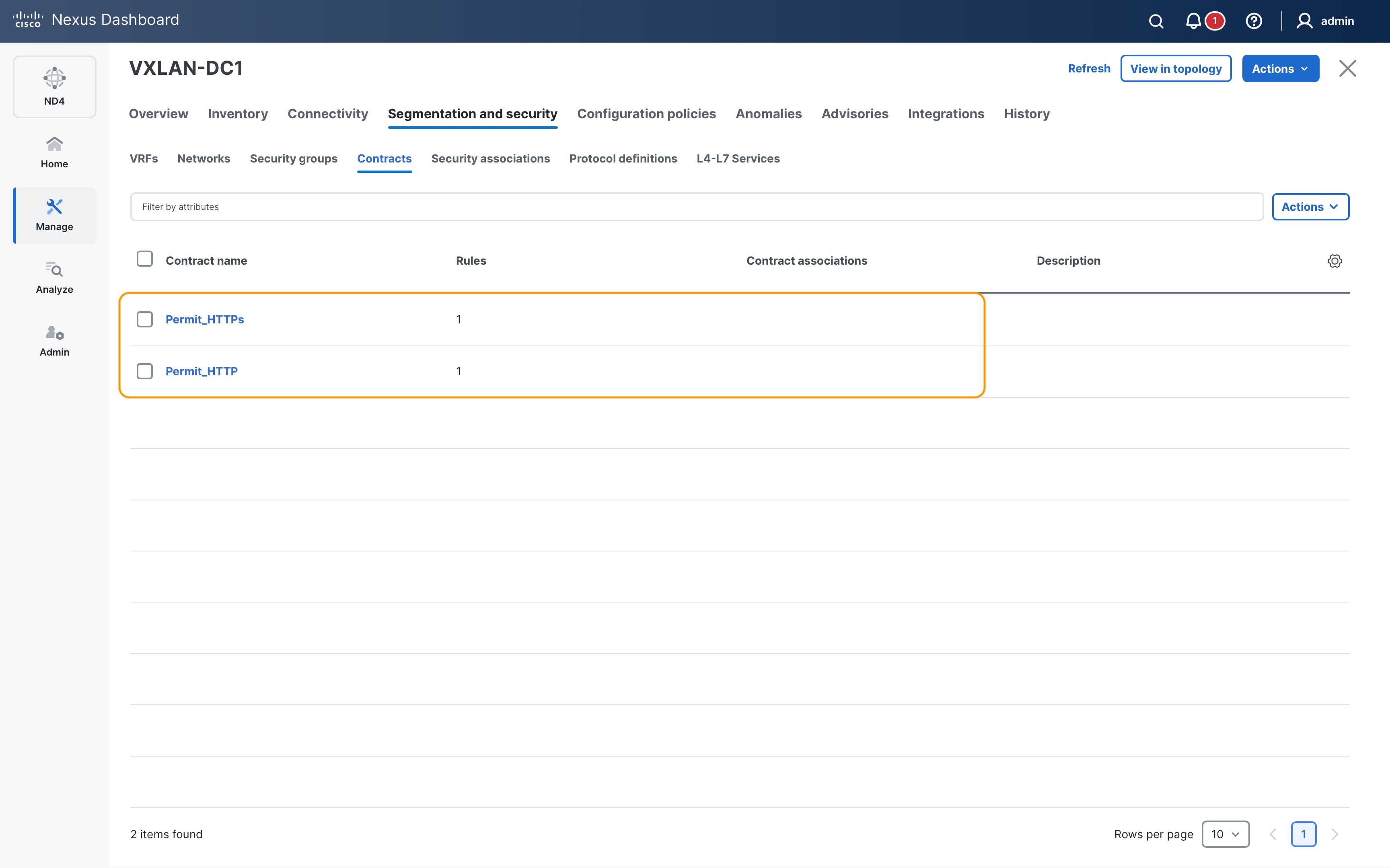
Task: Open the search magnifier icon
Action: [x=1156, y=21]
